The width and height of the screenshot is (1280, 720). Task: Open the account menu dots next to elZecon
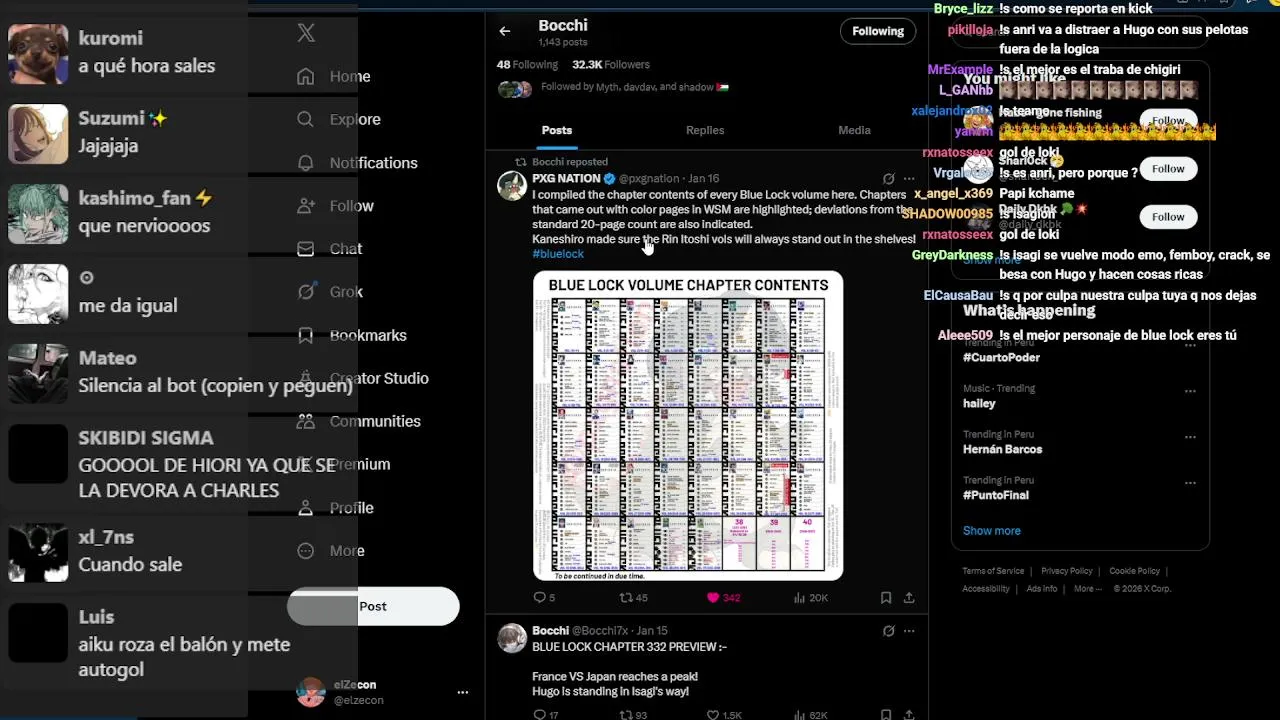pos(462,692)
